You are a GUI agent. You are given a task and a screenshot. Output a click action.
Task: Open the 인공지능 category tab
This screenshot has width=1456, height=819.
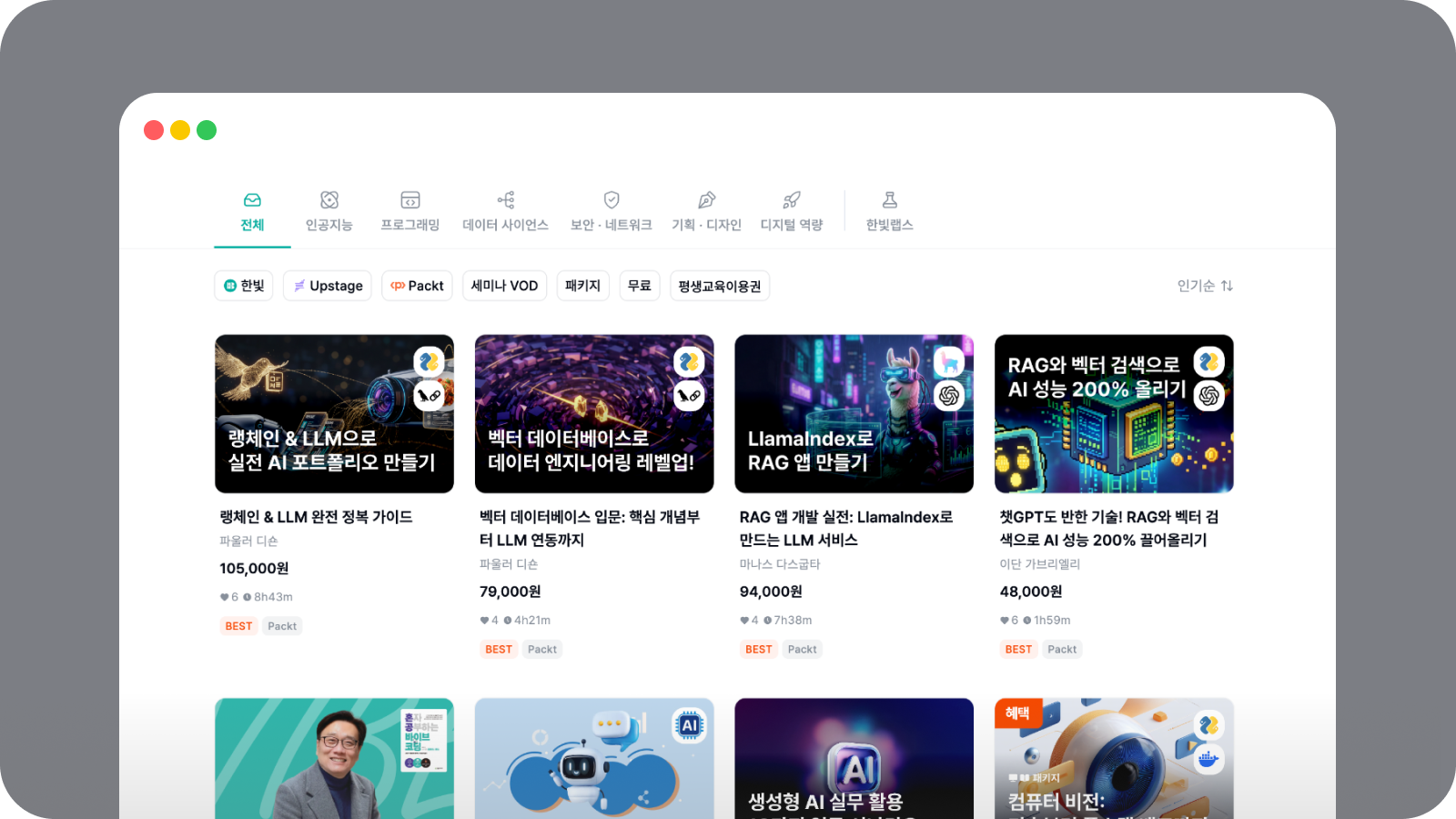(x=329, y=212)
